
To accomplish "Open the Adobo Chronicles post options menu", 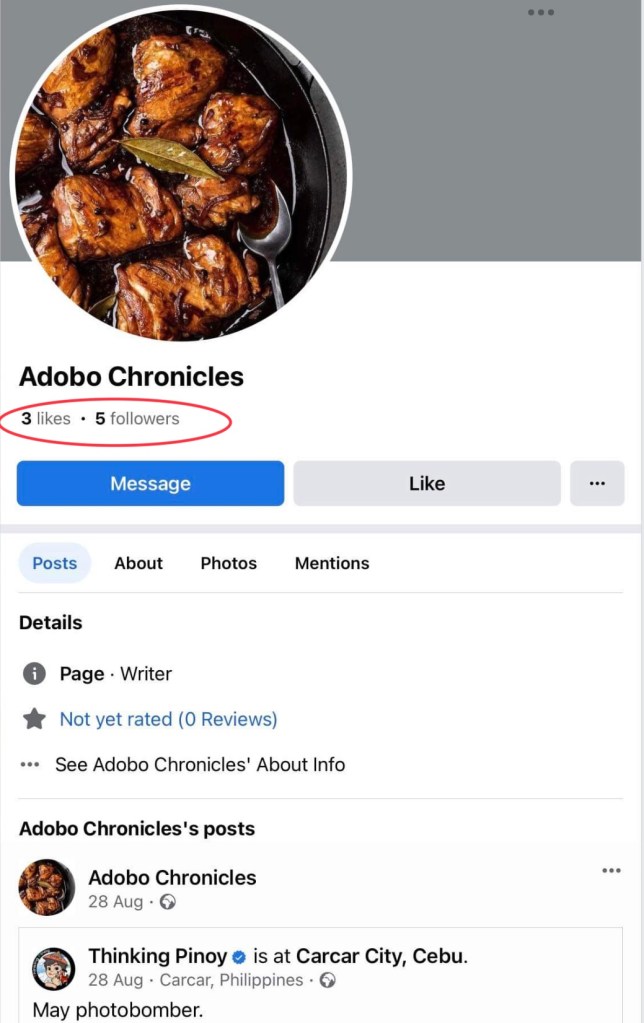I will [x=611, y=870].
